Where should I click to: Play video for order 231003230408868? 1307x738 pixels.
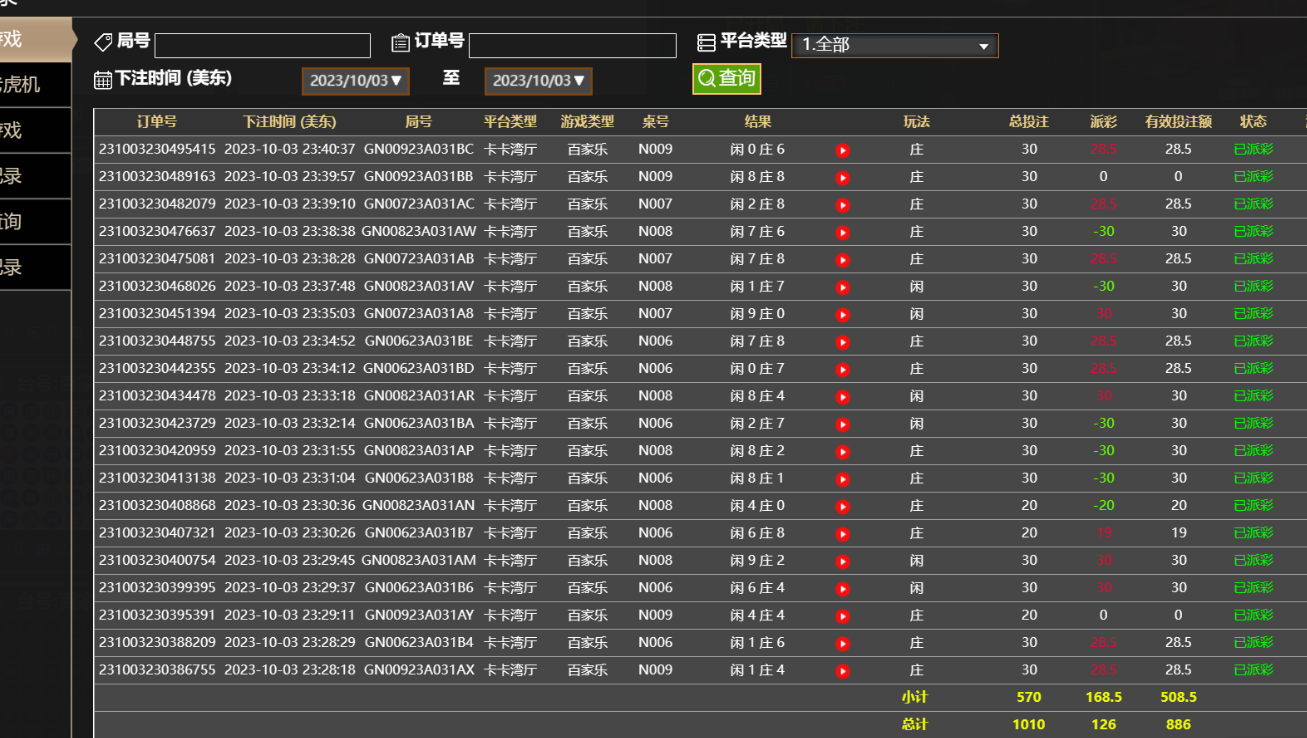click(843, 507)
